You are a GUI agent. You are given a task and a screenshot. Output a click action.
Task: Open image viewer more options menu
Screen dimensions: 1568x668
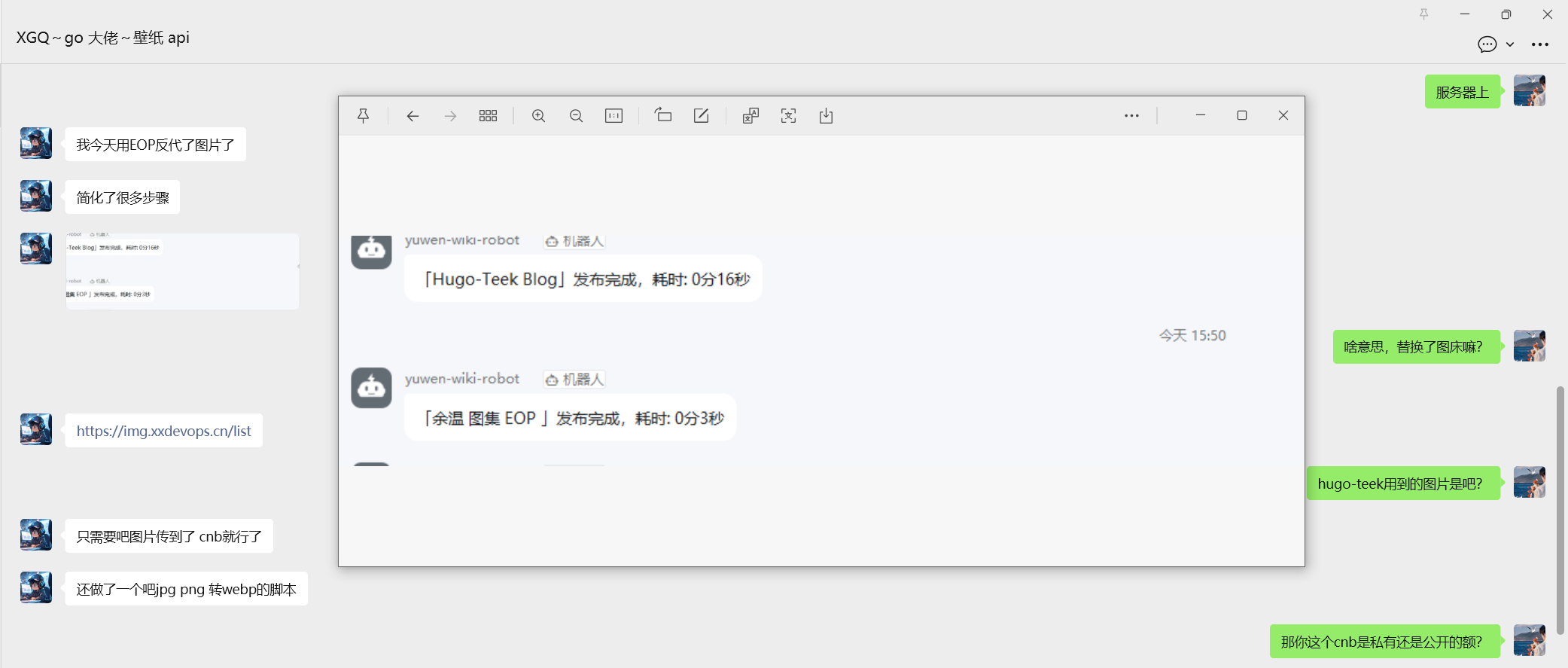point(1131,116)
